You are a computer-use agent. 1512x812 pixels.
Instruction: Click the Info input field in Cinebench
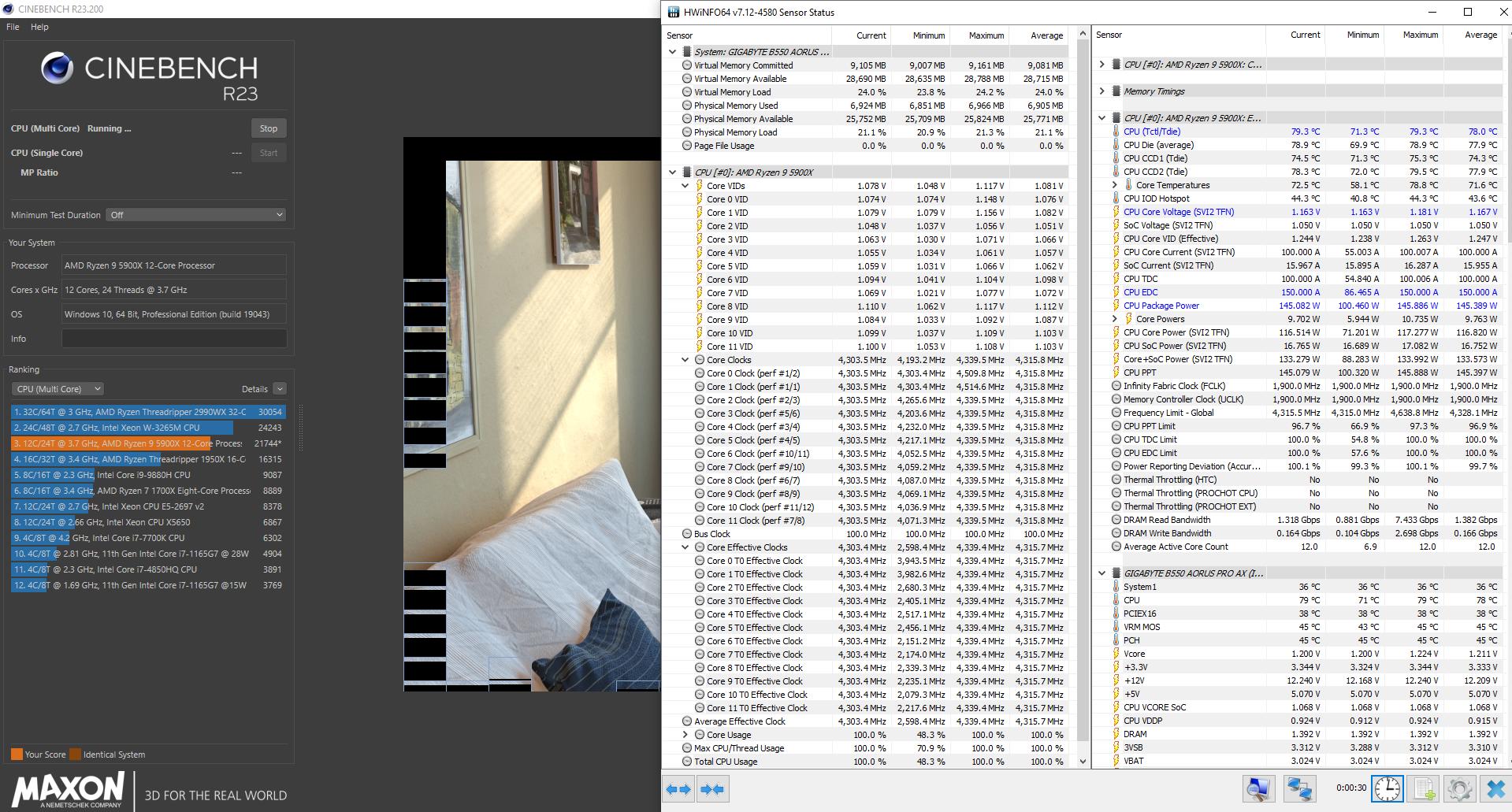[174, 339]
